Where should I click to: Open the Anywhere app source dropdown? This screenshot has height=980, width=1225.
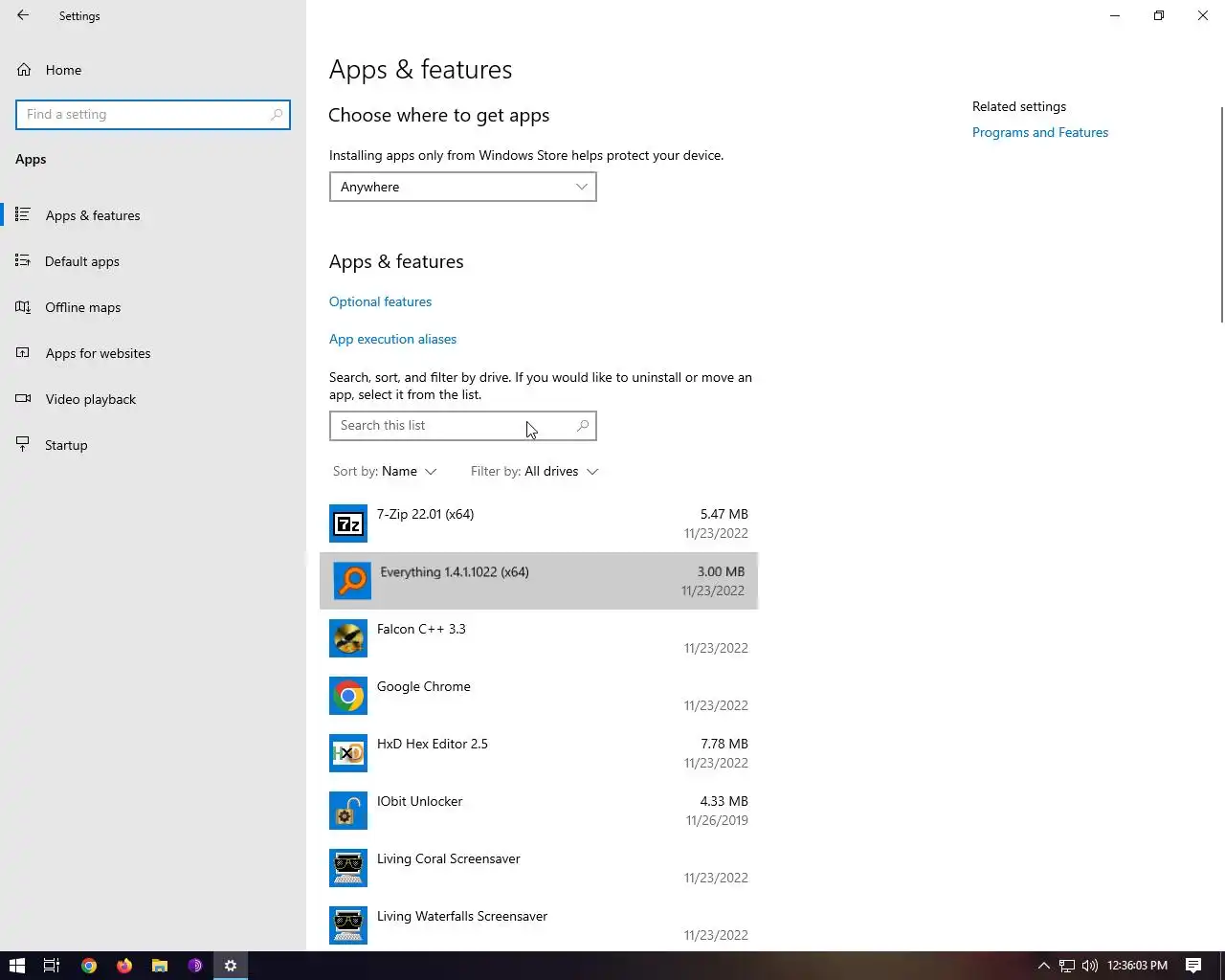tap(463, 187)
